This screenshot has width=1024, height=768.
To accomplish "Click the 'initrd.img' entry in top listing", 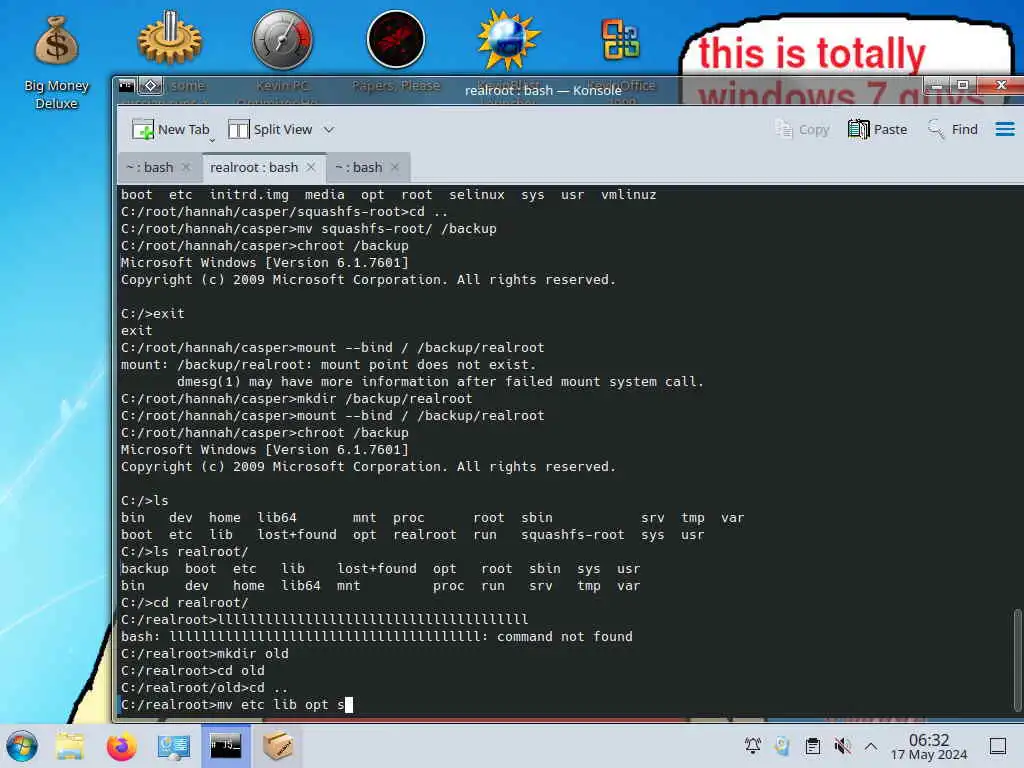I will pos(249,195).
